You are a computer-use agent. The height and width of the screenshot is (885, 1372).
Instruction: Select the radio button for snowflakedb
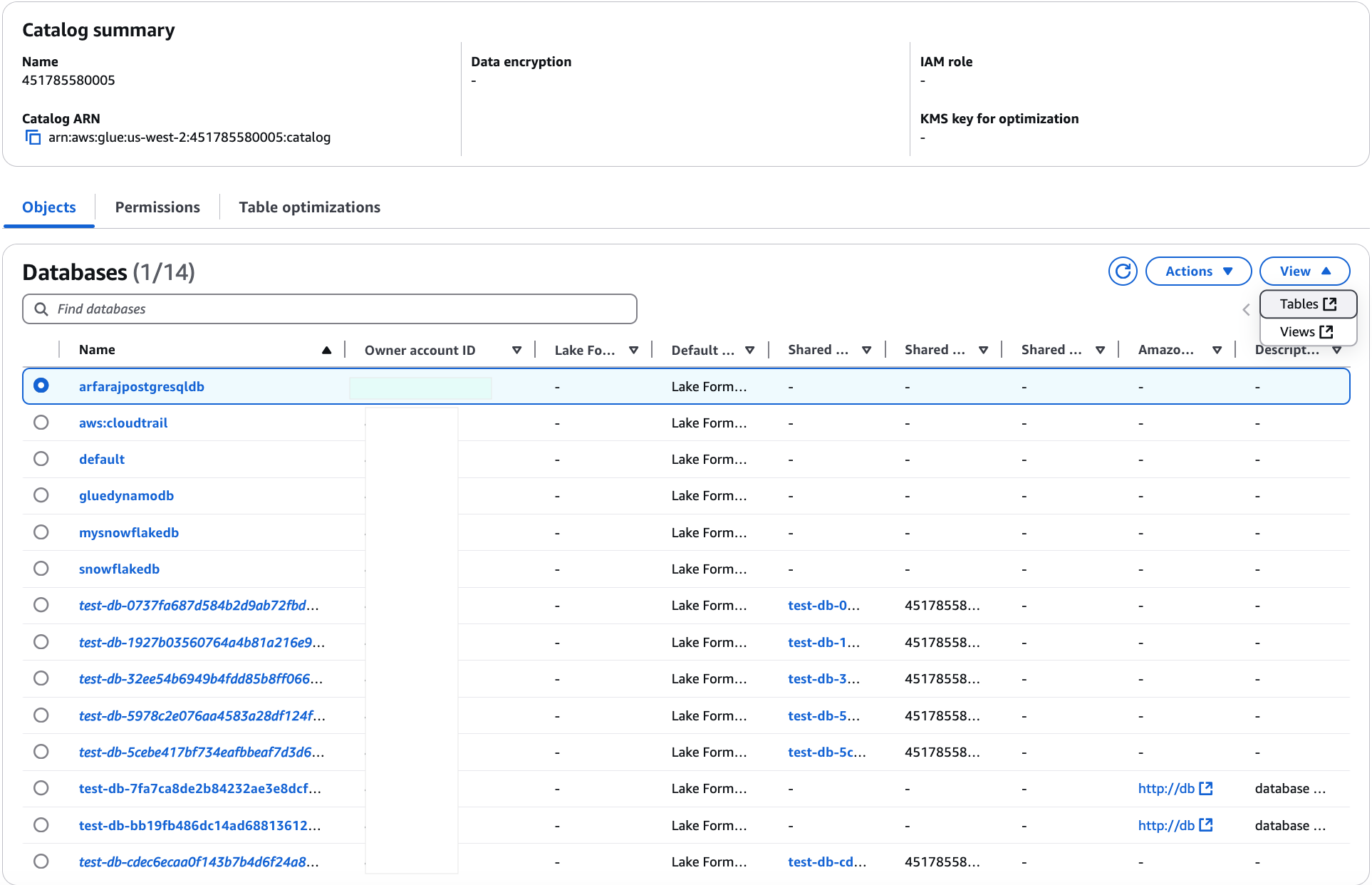click(x=41, y=568)
